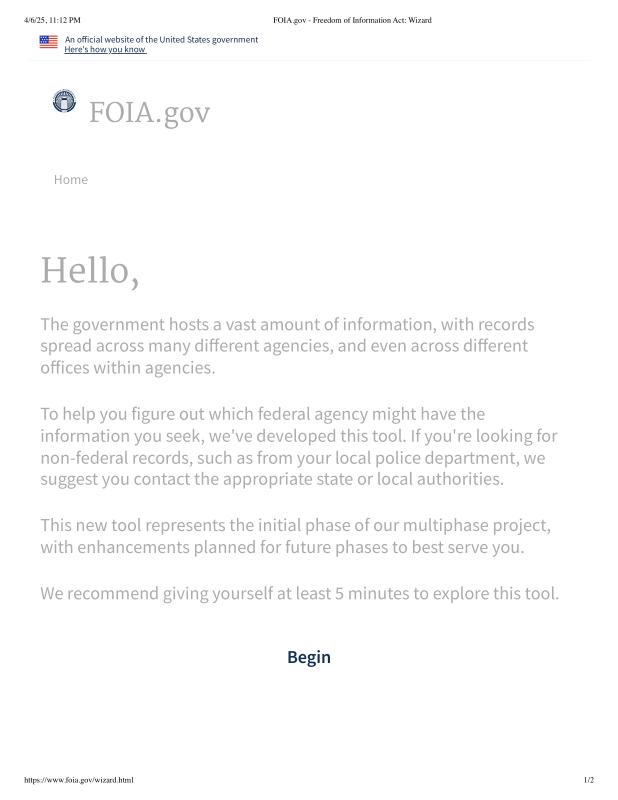Viewport: 618px width, 800px height.
Task: Click the "We recommend giving yourself" sentence
Action: tap(299, 593)
